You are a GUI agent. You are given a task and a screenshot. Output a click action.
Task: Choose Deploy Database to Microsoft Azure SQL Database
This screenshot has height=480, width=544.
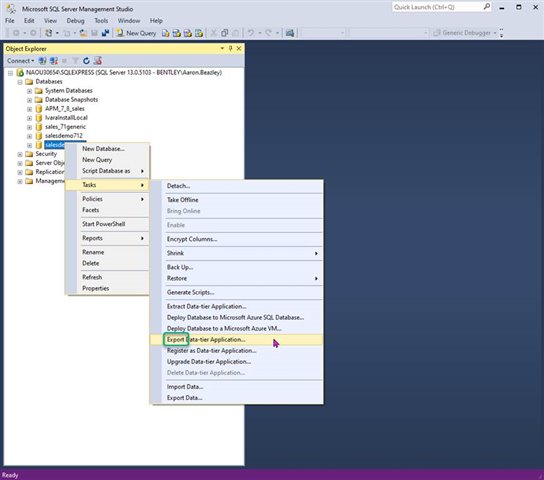236,317
